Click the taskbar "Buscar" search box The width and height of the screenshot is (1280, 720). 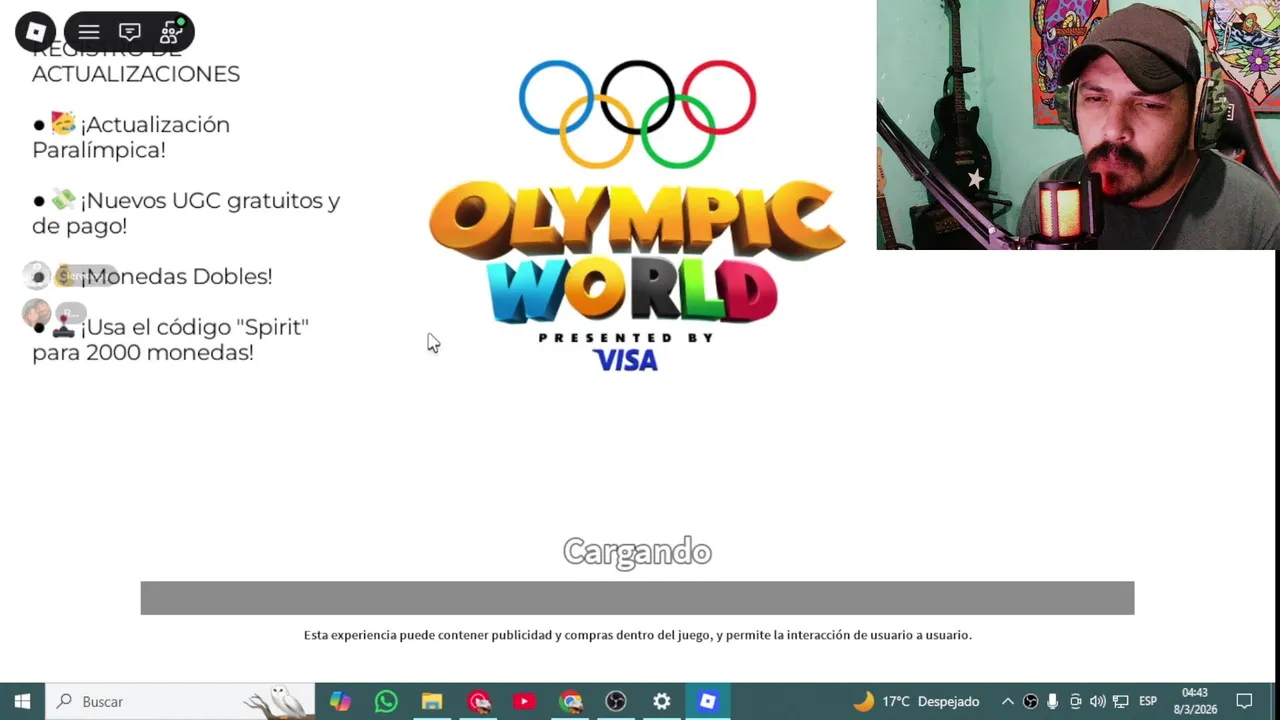coord(180,701)
